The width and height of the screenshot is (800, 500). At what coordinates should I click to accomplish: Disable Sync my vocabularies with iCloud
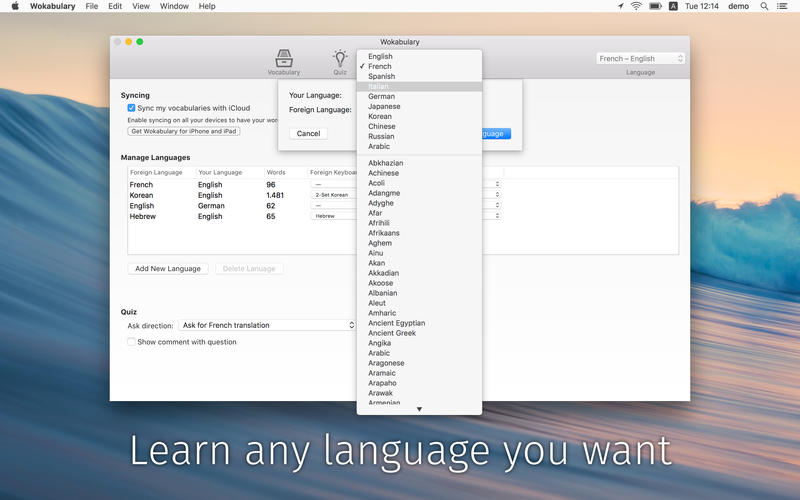[x=131, y=107]
